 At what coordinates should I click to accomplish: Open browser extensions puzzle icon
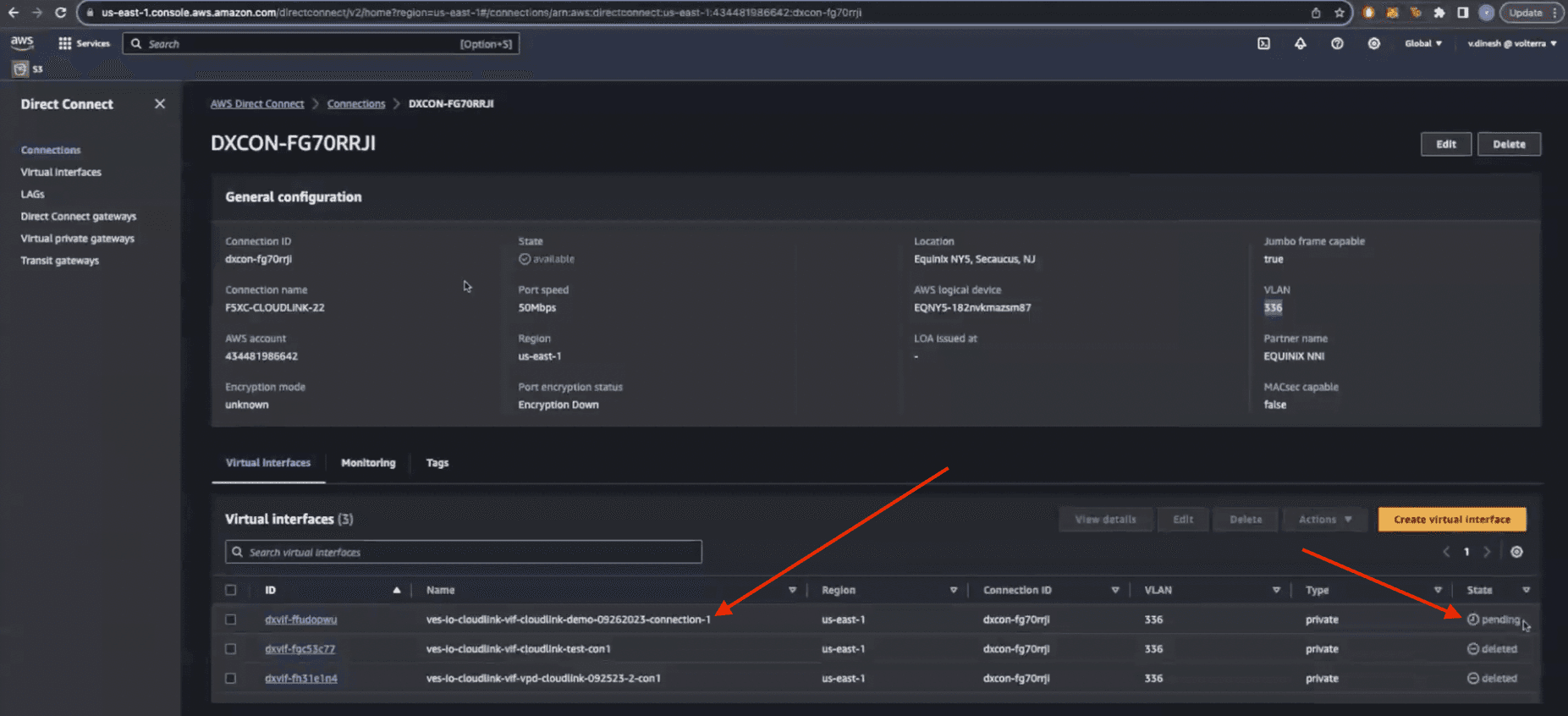pos(1439,13)
